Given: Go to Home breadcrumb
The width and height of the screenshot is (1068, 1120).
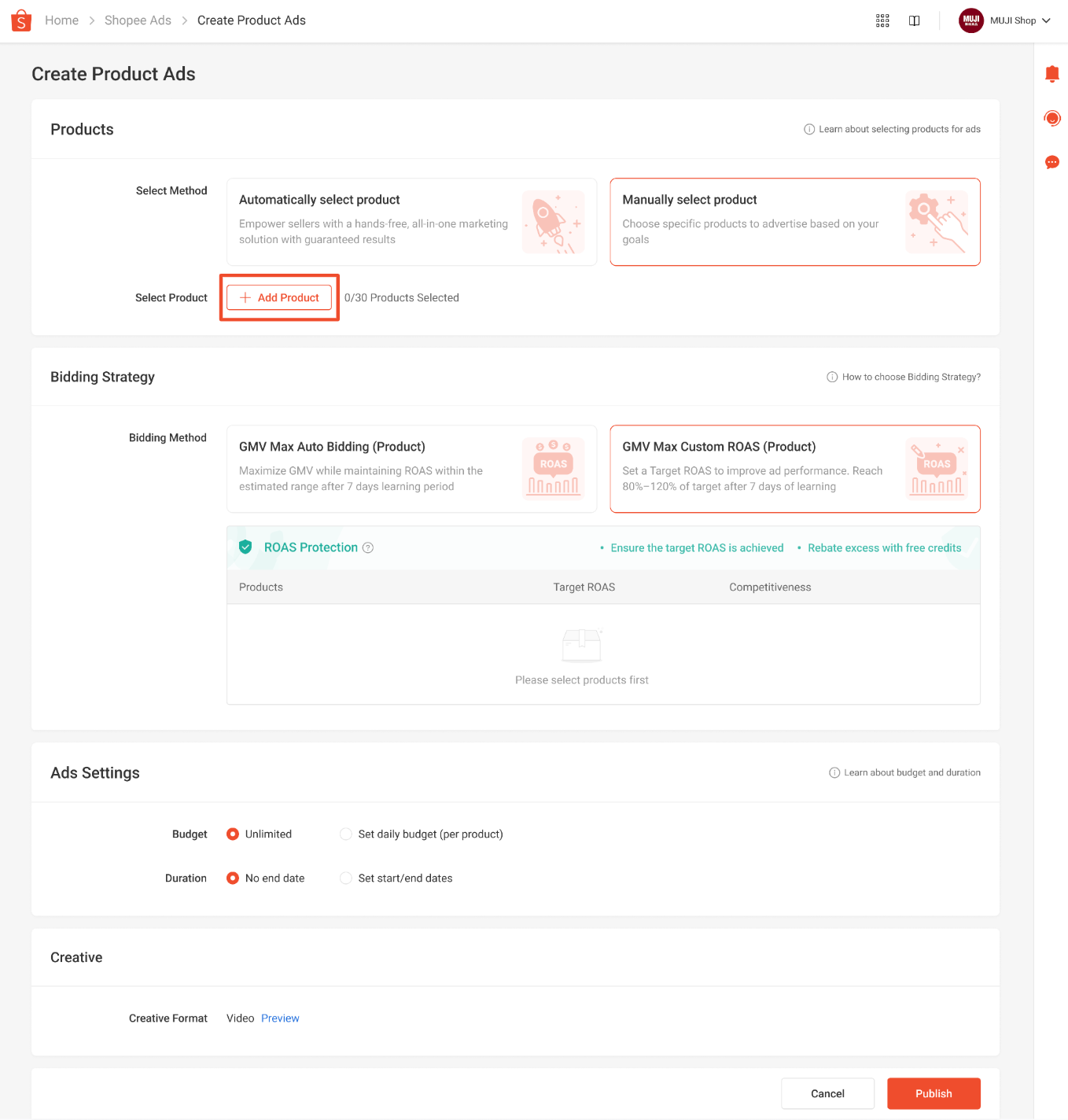Looking at the screenshot, I should pyautogui.click(x=61, y=20).
